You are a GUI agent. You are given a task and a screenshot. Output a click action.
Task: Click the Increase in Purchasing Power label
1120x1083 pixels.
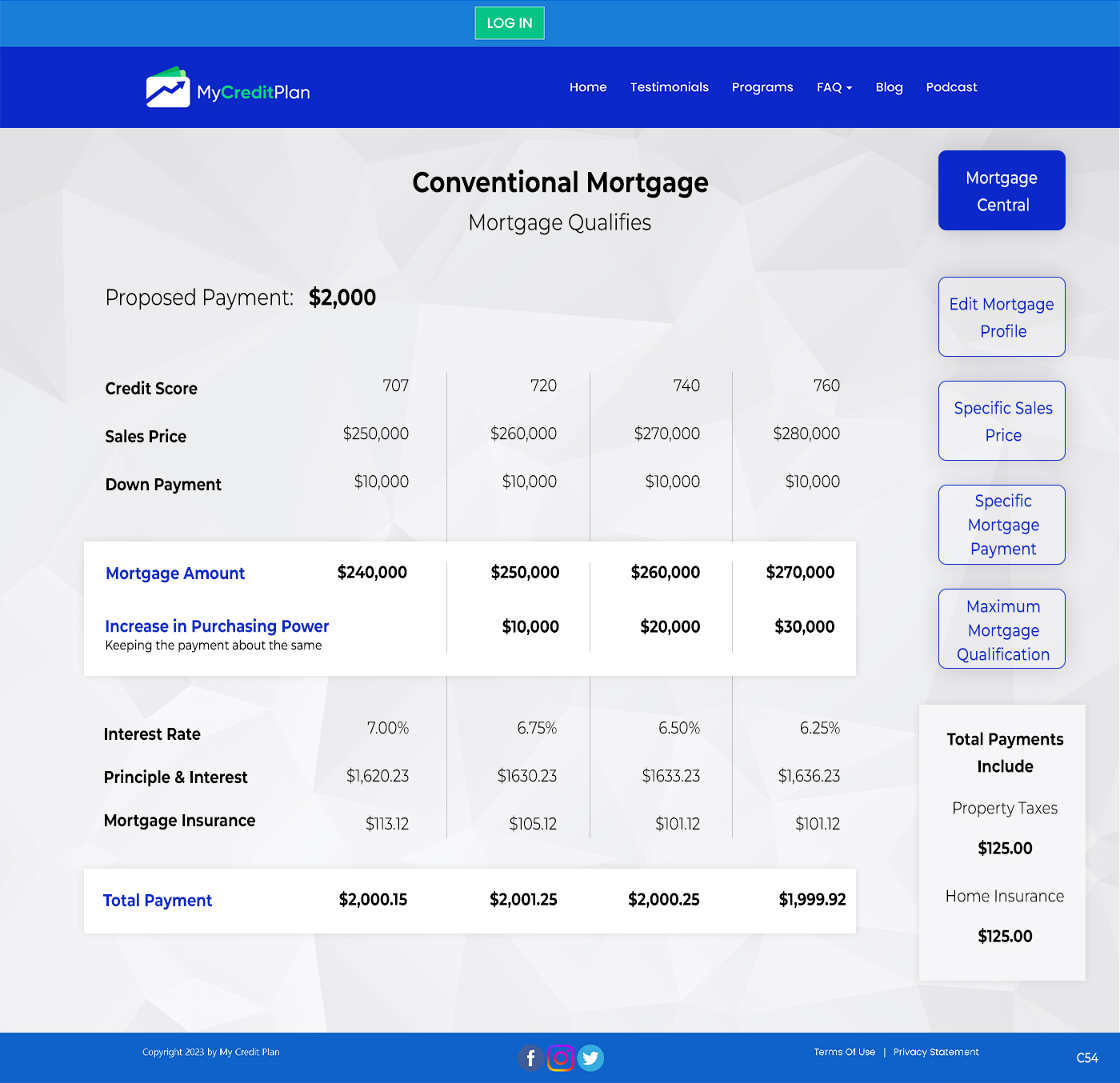coord(217,626)
